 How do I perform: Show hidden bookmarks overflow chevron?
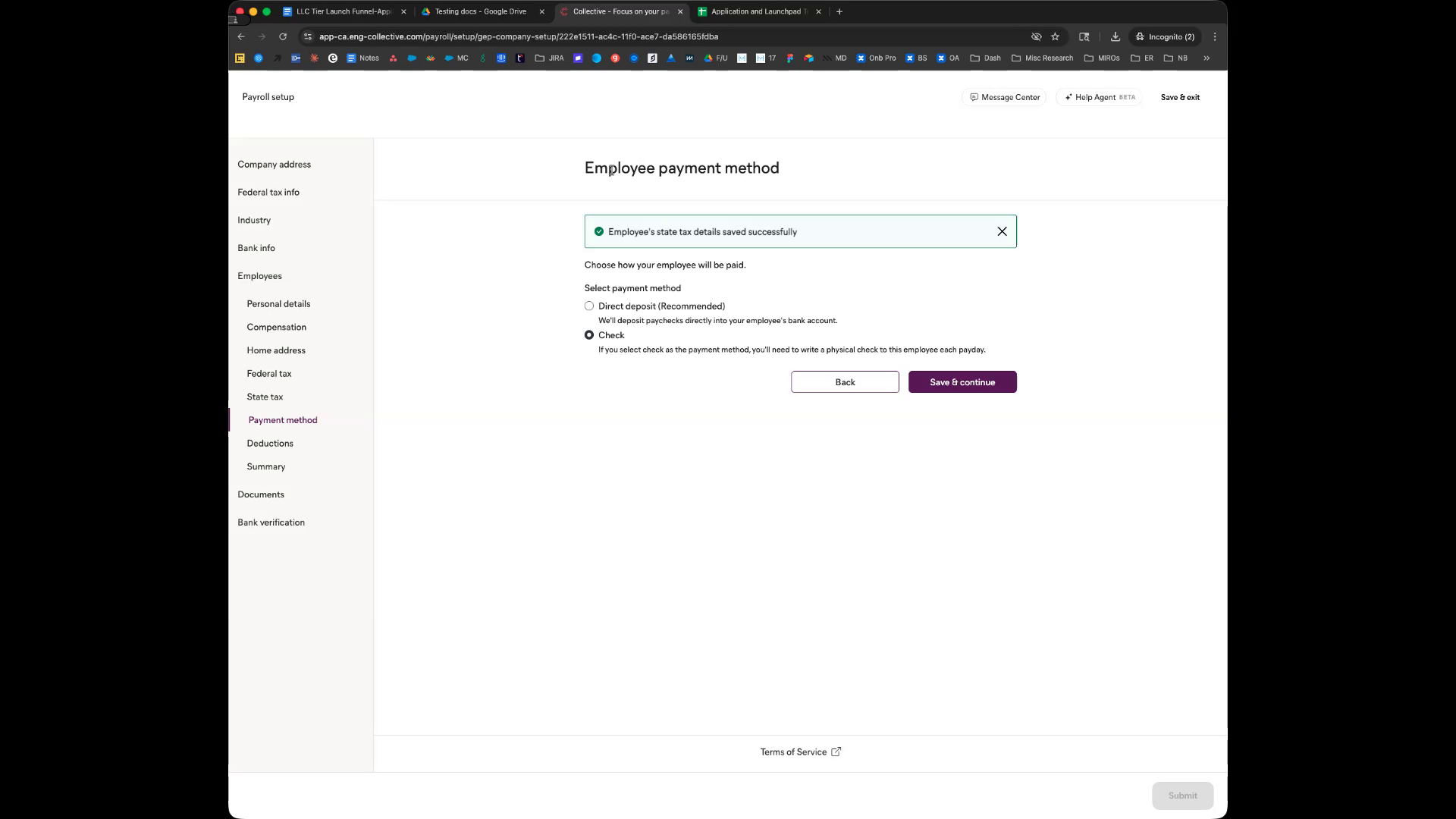pyautogui.click(x=1207, y=58)
